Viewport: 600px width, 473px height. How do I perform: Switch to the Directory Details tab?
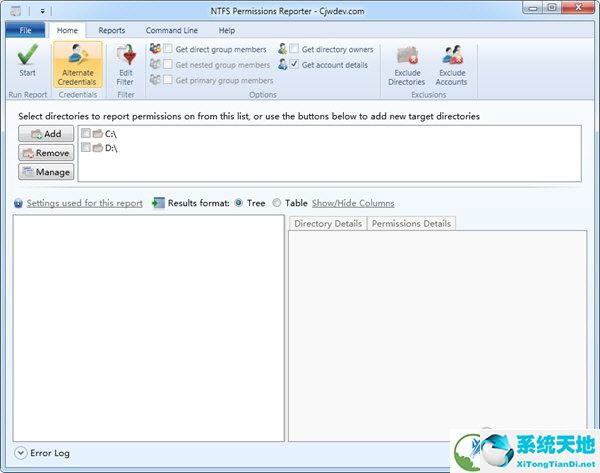pos(328,223)
